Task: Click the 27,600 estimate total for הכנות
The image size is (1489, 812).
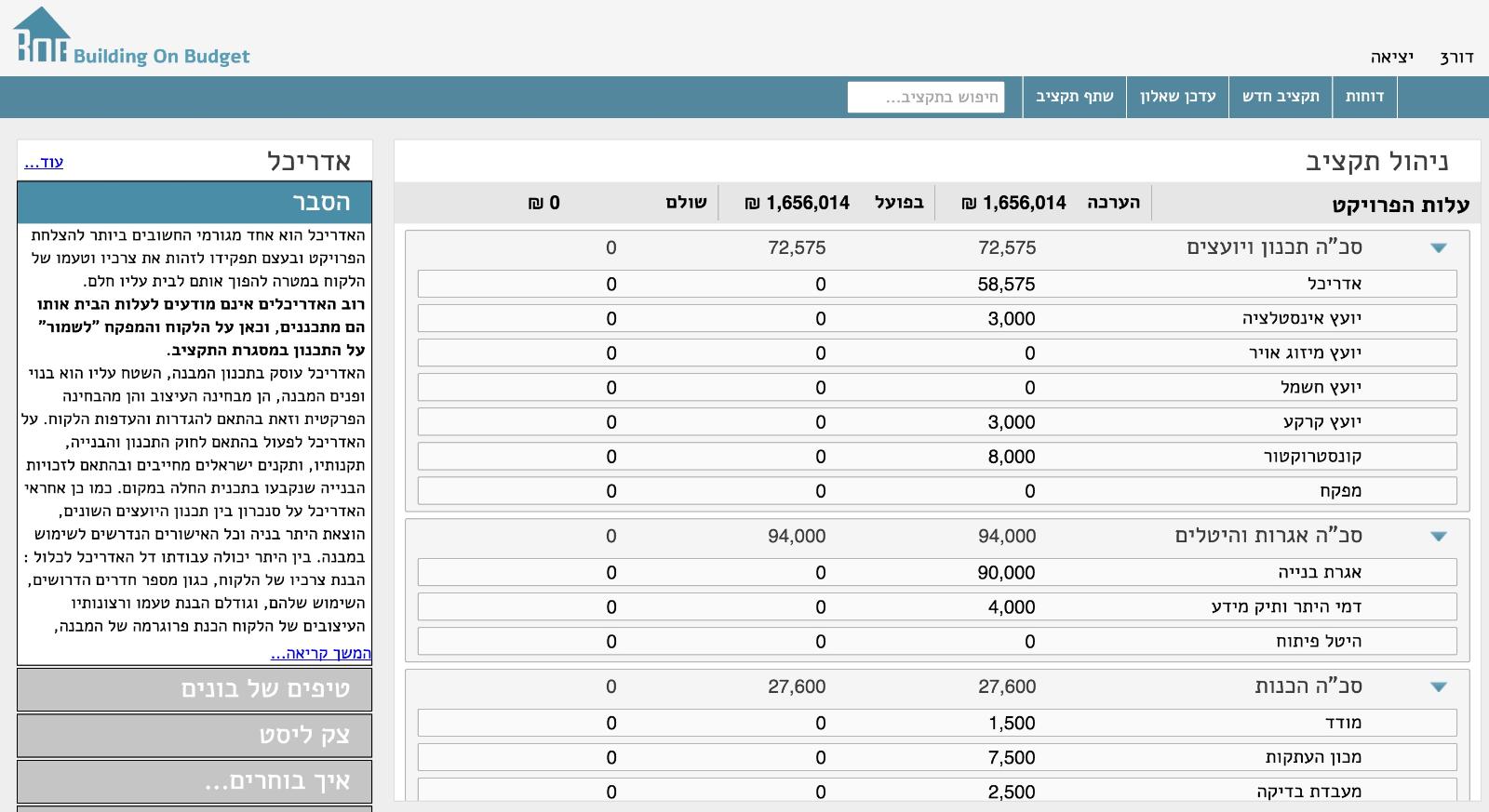Action: click(x=1007, y=687)
